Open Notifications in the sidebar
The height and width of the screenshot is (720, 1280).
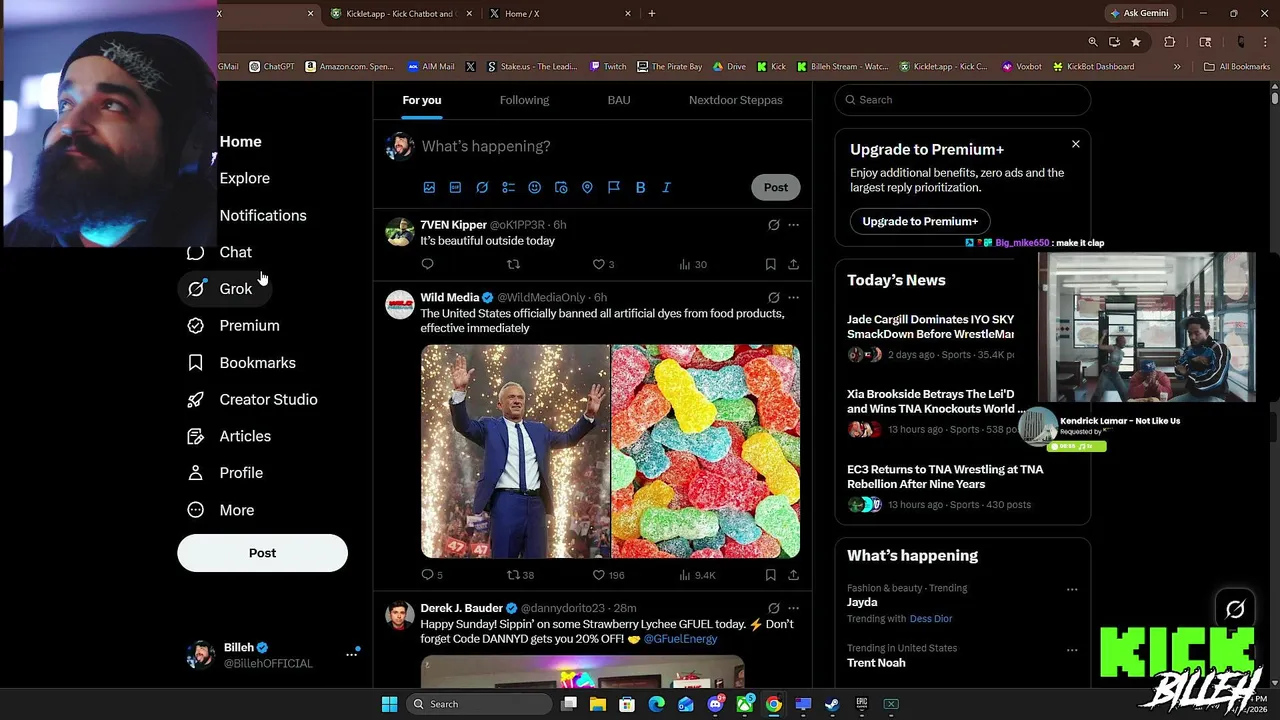[262, 215]
